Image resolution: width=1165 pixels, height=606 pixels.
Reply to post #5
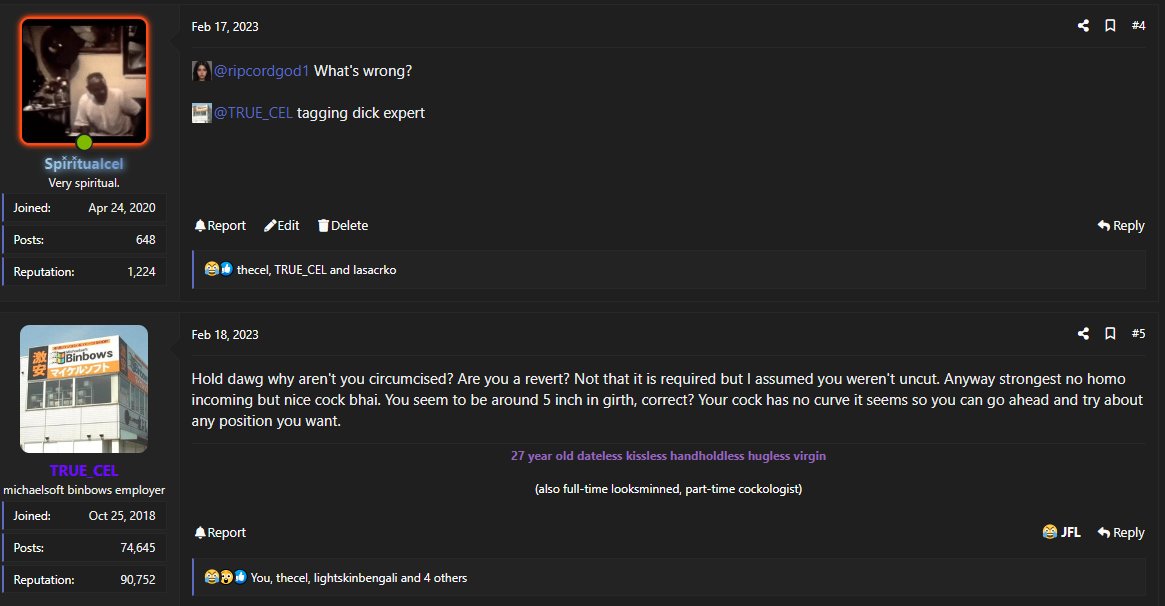click(1121, 532)
